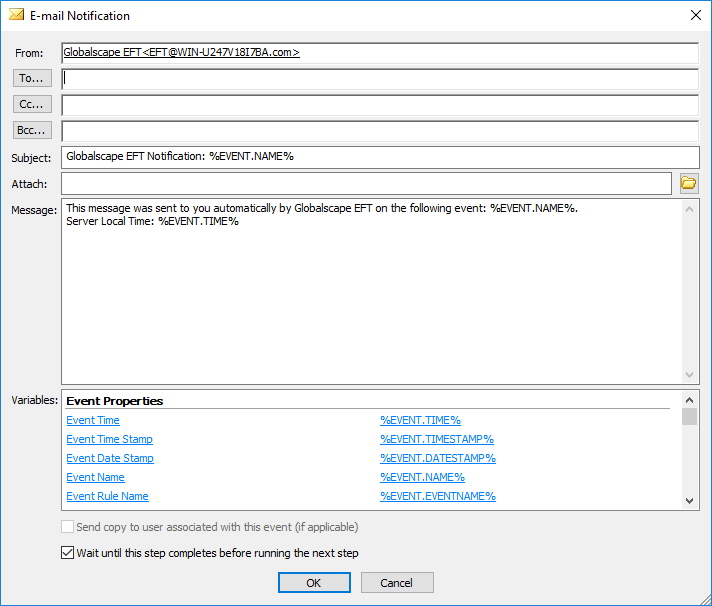712x606 pixels.
Task: Open the To... recipients picker
Action: pos(32,78)
